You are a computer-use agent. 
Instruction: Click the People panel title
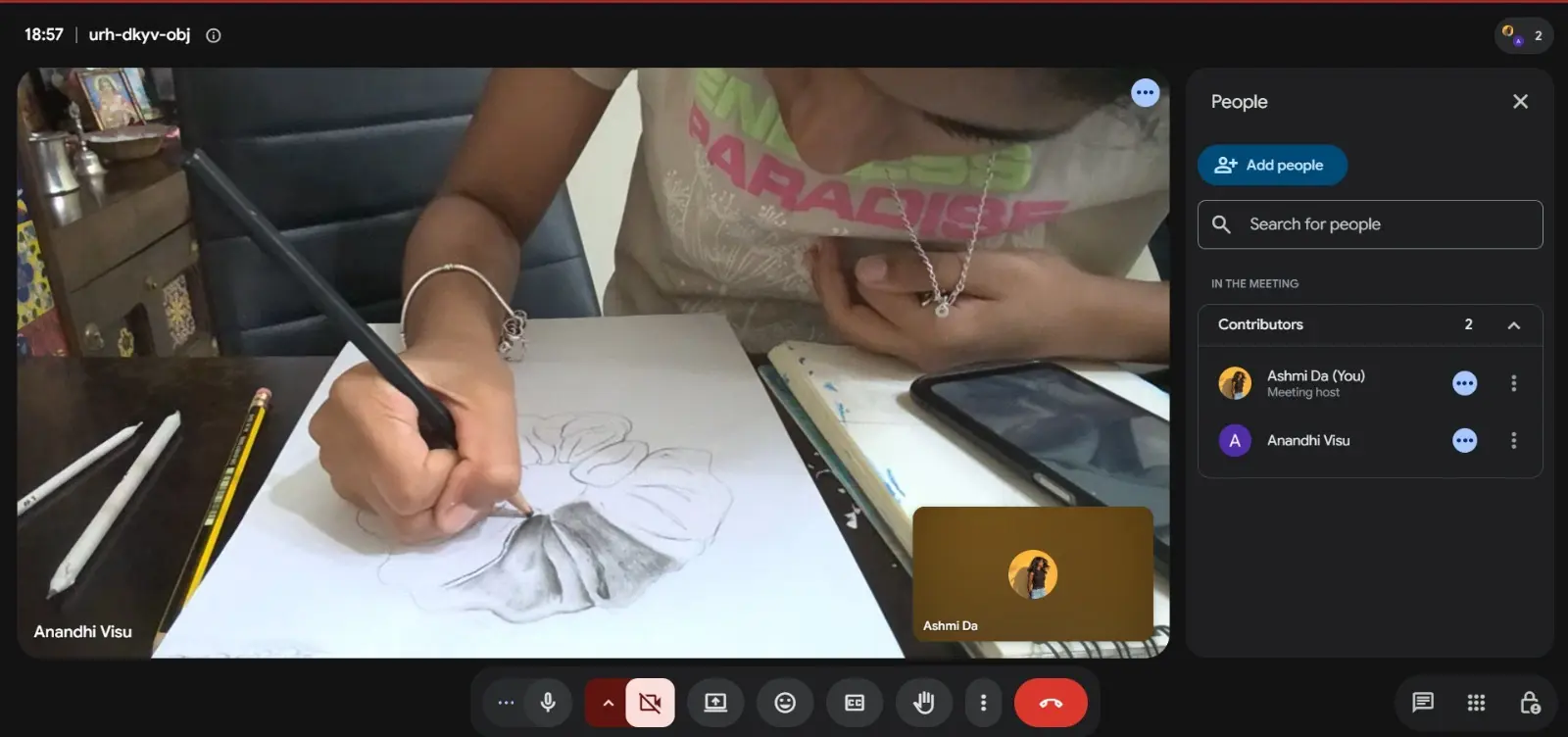pos(1239,102)
